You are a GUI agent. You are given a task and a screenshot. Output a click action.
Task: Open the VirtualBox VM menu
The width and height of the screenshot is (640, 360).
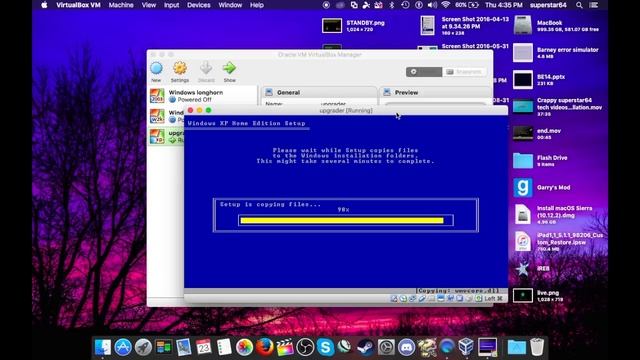78,5
